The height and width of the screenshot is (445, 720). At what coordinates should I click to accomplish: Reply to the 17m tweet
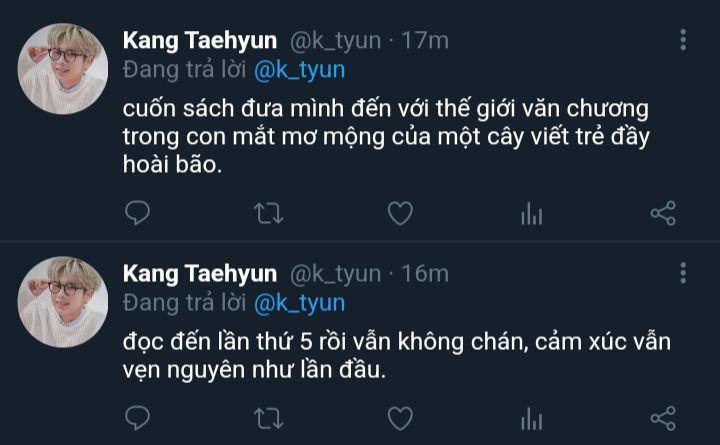[137, 213]
